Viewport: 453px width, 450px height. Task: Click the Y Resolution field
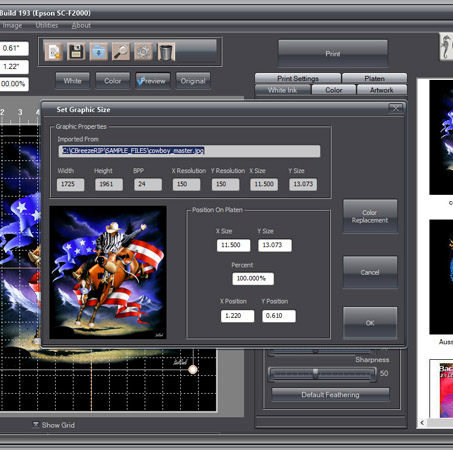(x=225, y=184)
